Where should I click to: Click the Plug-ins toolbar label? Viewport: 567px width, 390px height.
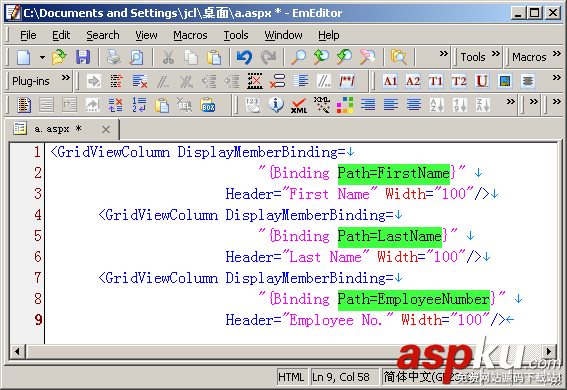31,81
